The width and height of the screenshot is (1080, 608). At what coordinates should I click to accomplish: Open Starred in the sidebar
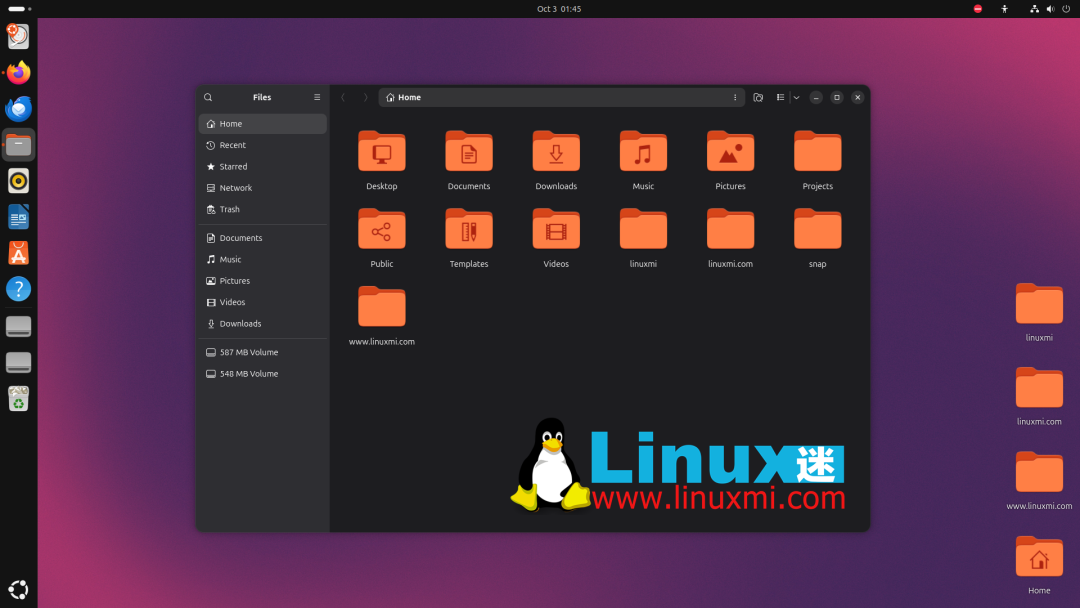coord(262,167)
